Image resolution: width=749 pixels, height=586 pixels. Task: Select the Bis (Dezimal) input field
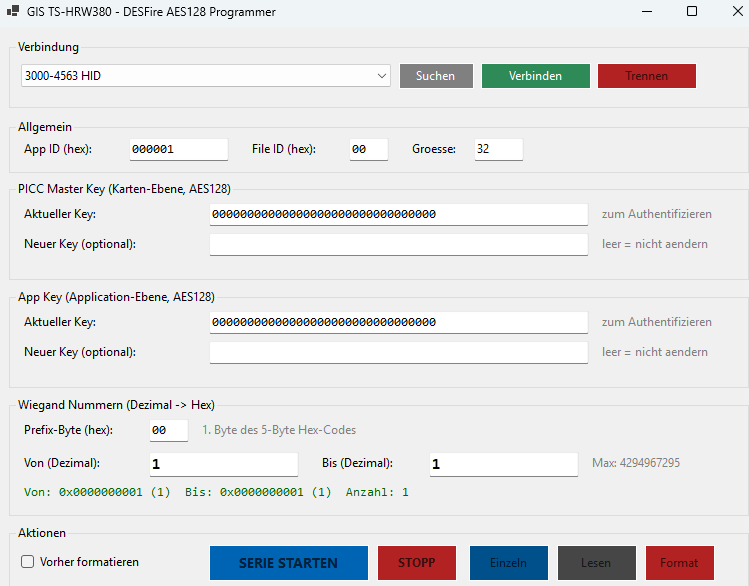(x=503, y=464)
